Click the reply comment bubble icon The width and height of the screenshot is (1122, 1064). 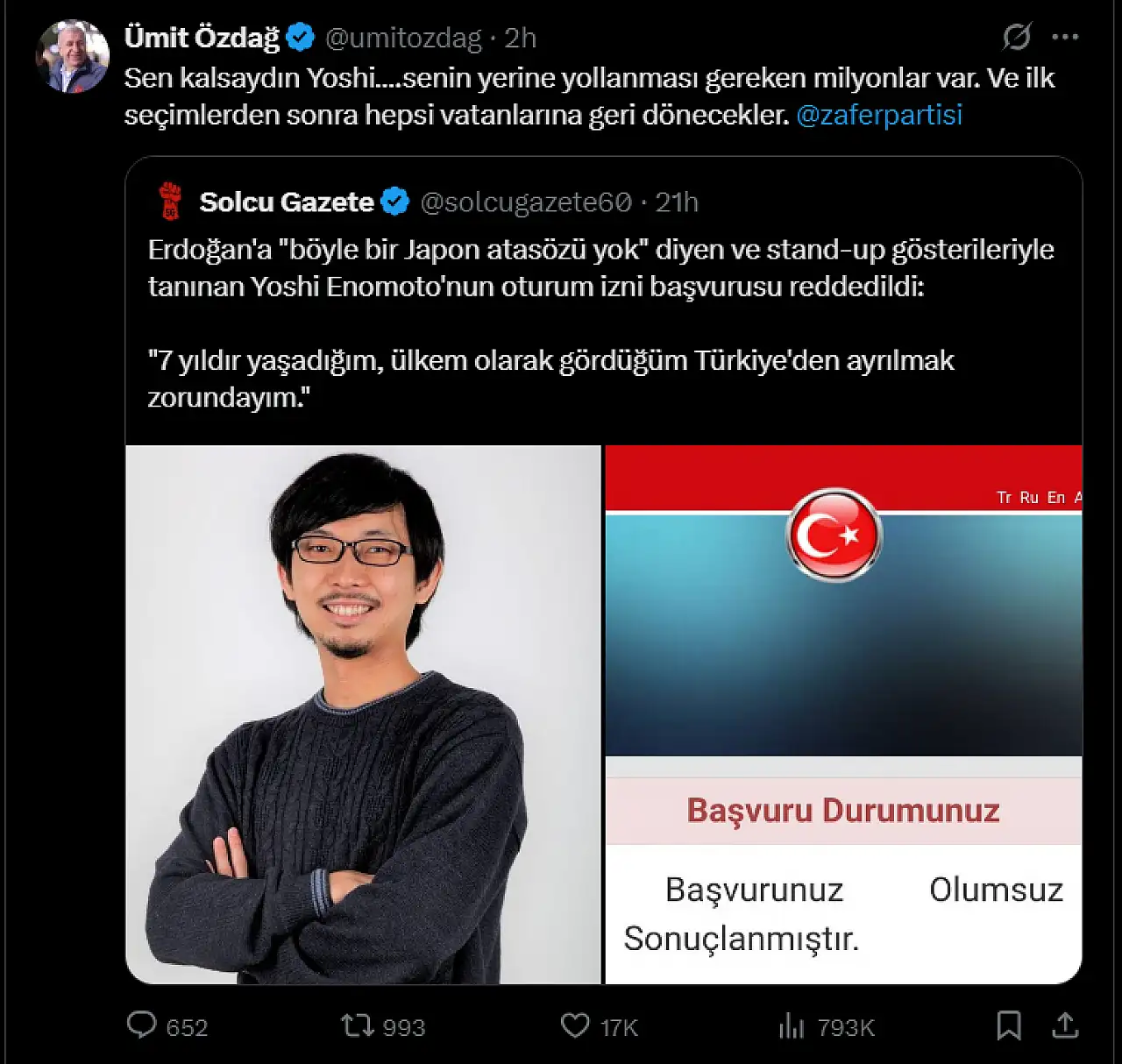[141, 1025]
